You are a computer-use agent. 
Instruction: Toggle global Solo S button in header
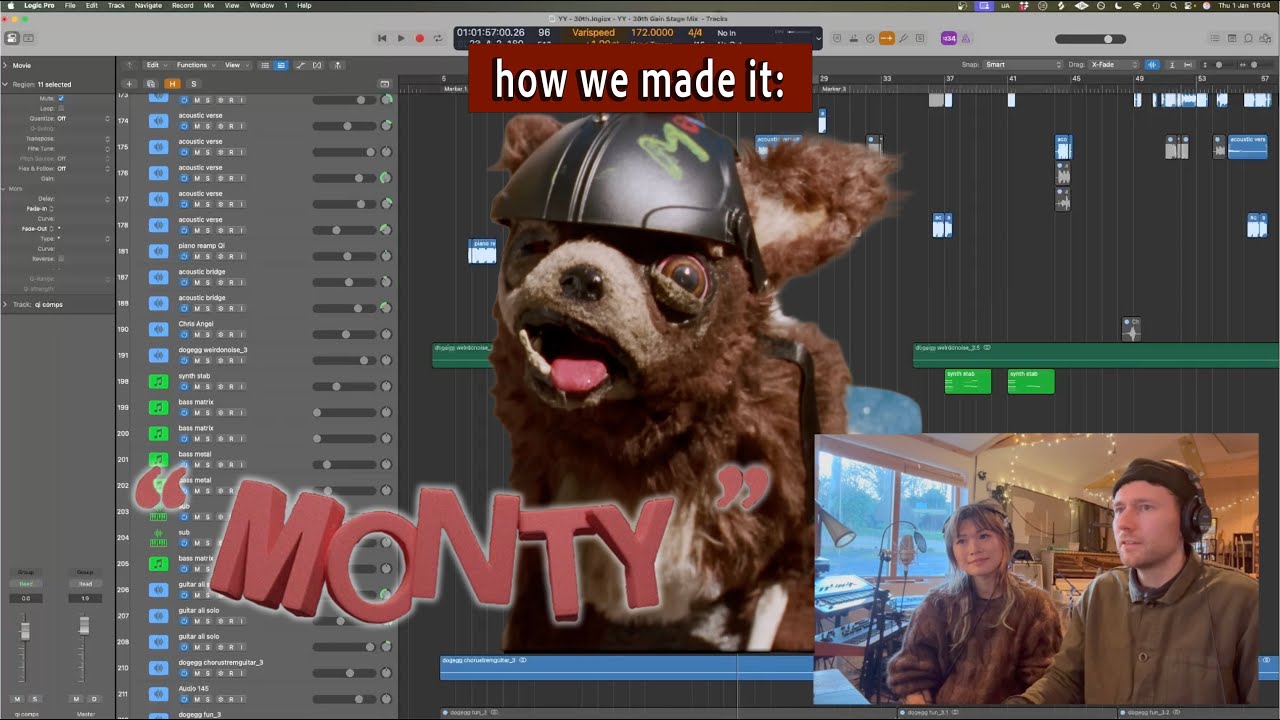point(193,84)
